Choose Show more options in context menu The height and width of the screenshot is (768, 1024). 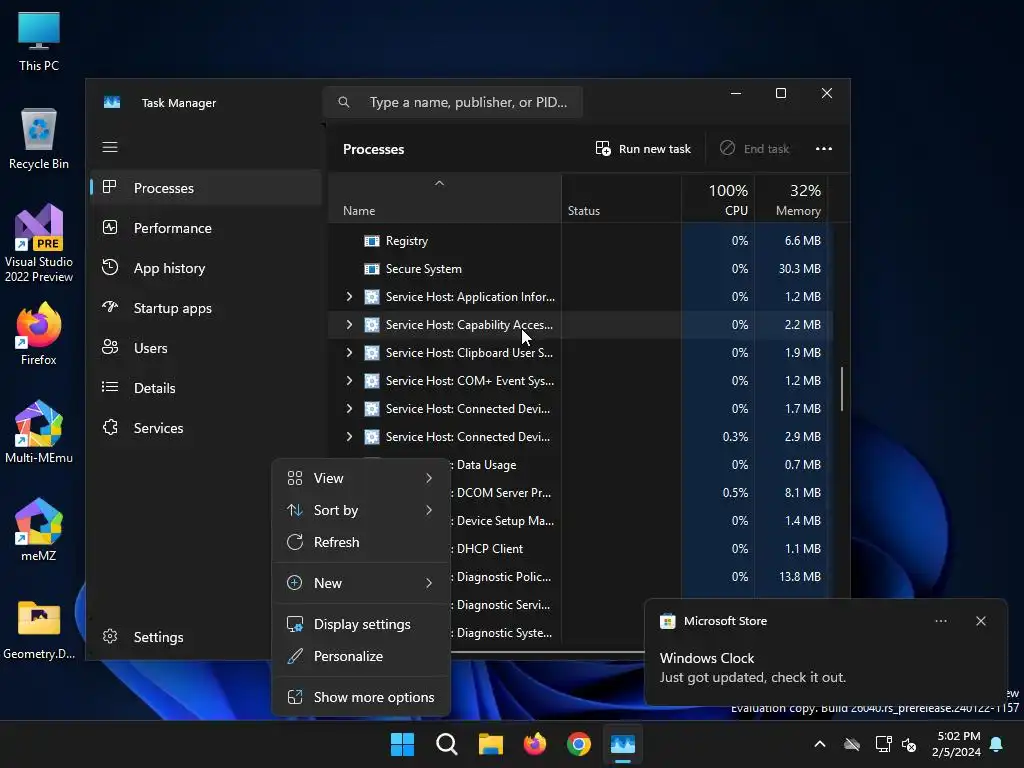361,697
